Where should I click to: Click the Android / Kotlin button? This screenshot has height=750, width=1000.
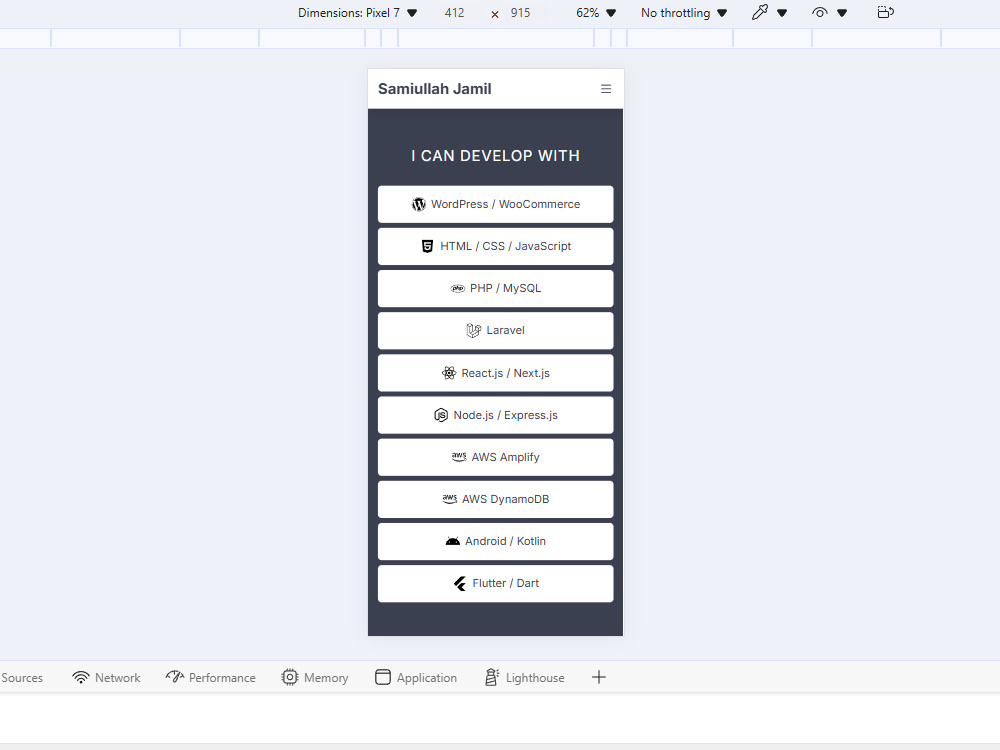(x=496, y=541)
